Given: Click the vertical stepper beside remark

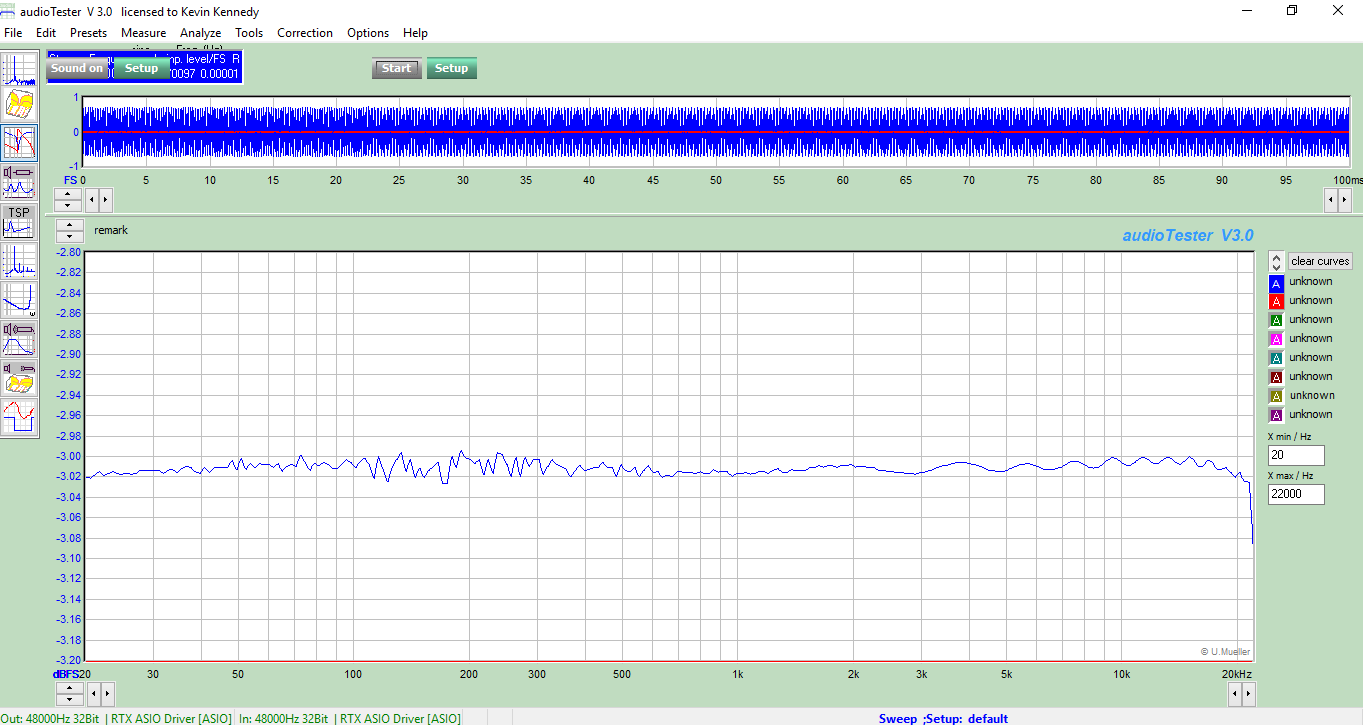Looking at the screenshot, I should [69, 230].
